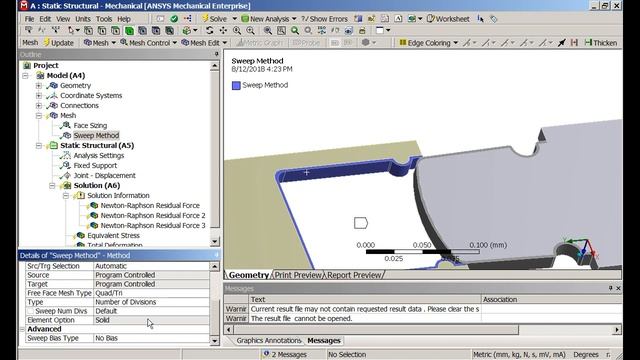Collapse the Solution Information node

(66, 196)
